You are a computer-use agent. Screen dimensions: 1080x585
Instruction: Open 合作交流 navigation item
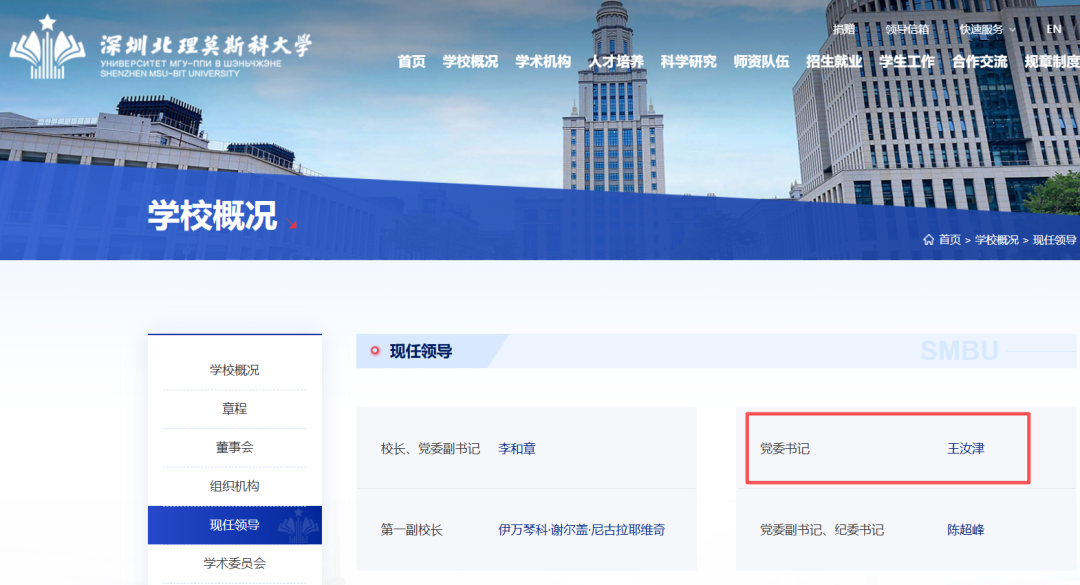click(x=979, y=61)
